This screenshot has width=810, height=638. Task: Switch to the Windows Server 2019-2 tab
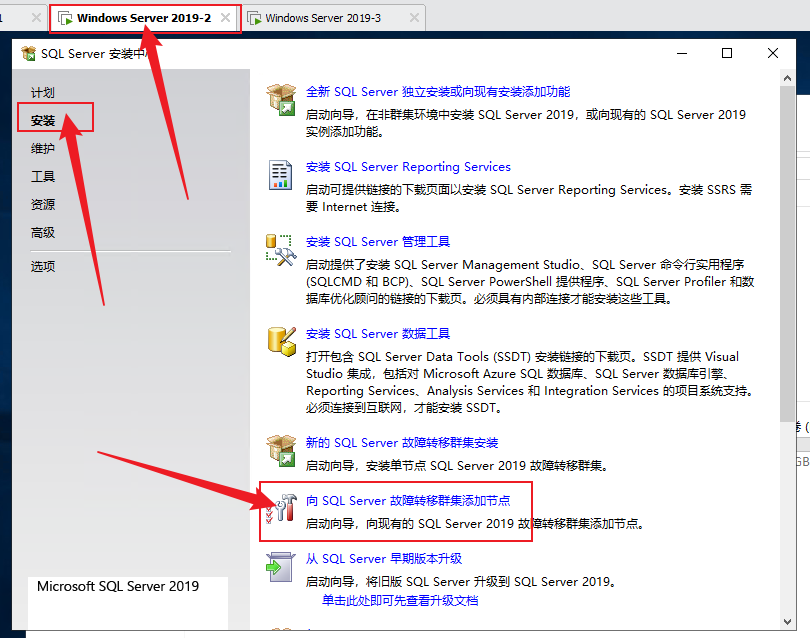click(144, 18)
